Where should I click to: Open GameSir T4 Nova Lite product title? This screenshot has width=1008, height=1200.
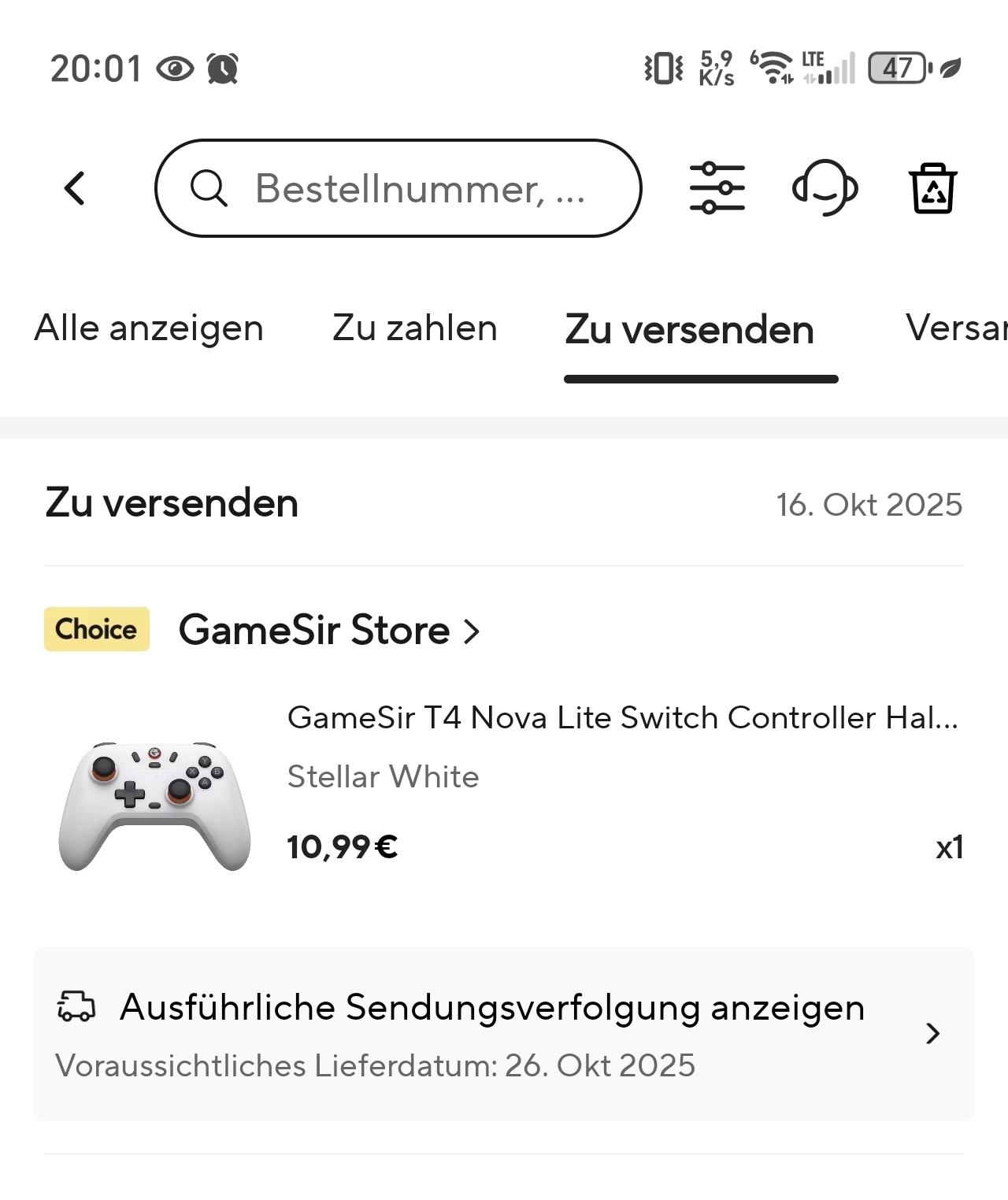pyautogui.click(x=622, y=717)
